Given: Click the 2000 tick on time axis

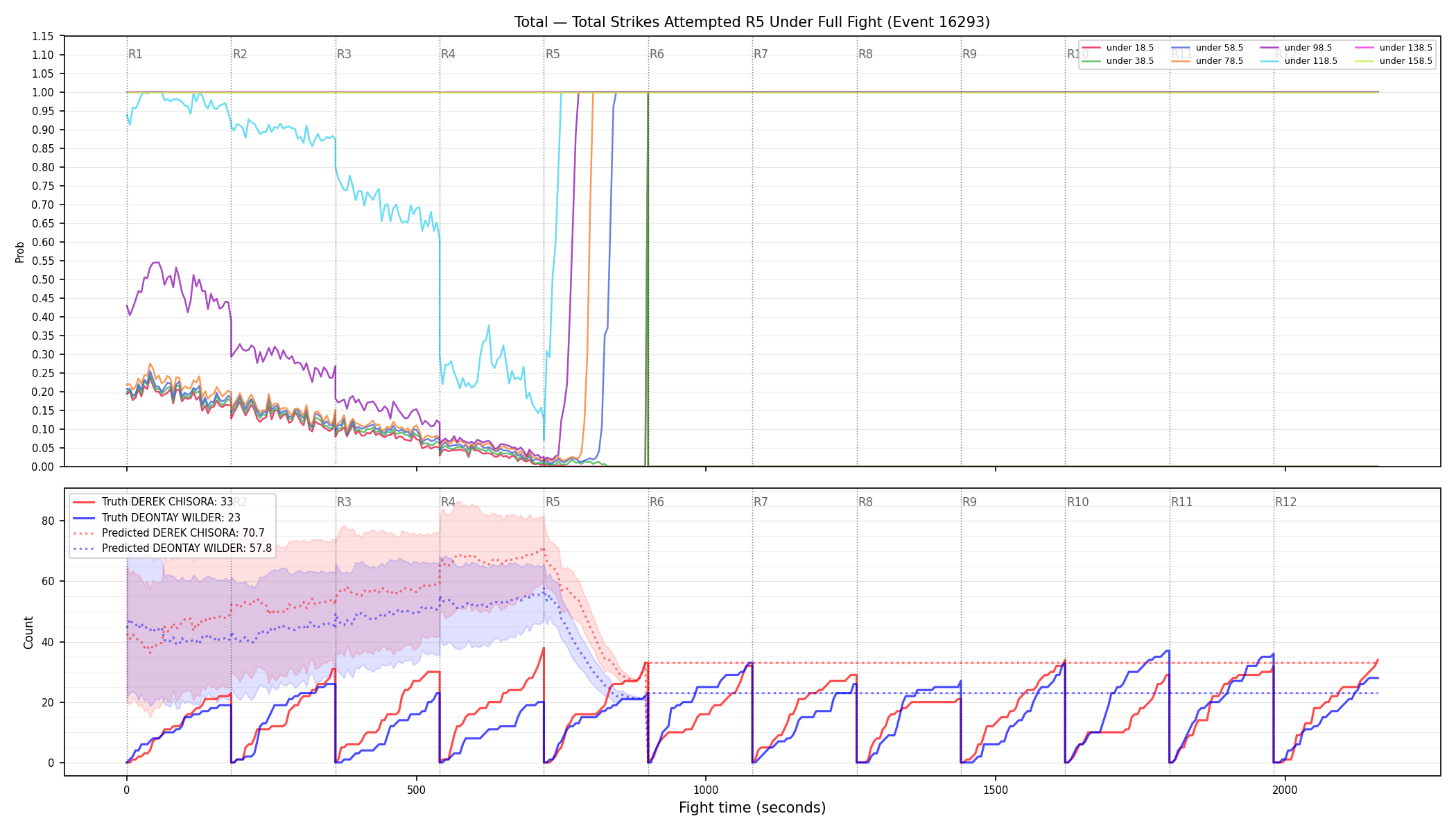Looking at the screenshot, I should point(1285,790).
